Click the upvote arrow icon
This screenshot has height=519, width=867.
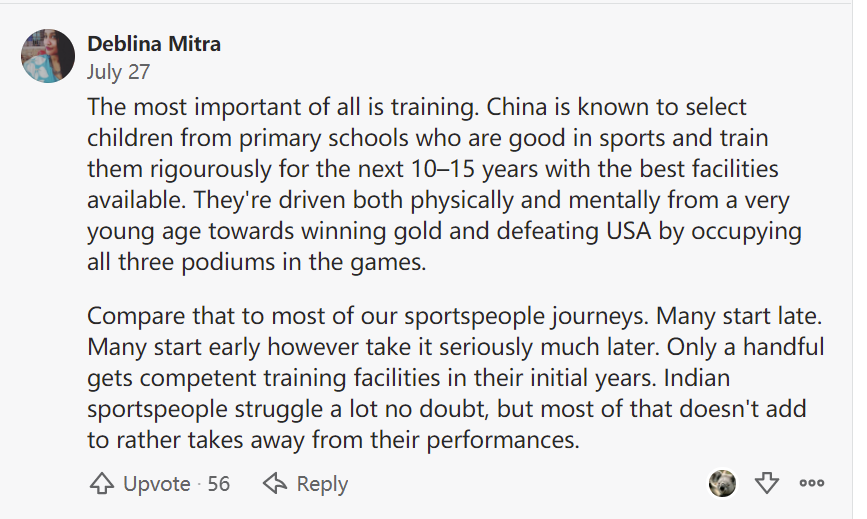[x=101, y=484]
